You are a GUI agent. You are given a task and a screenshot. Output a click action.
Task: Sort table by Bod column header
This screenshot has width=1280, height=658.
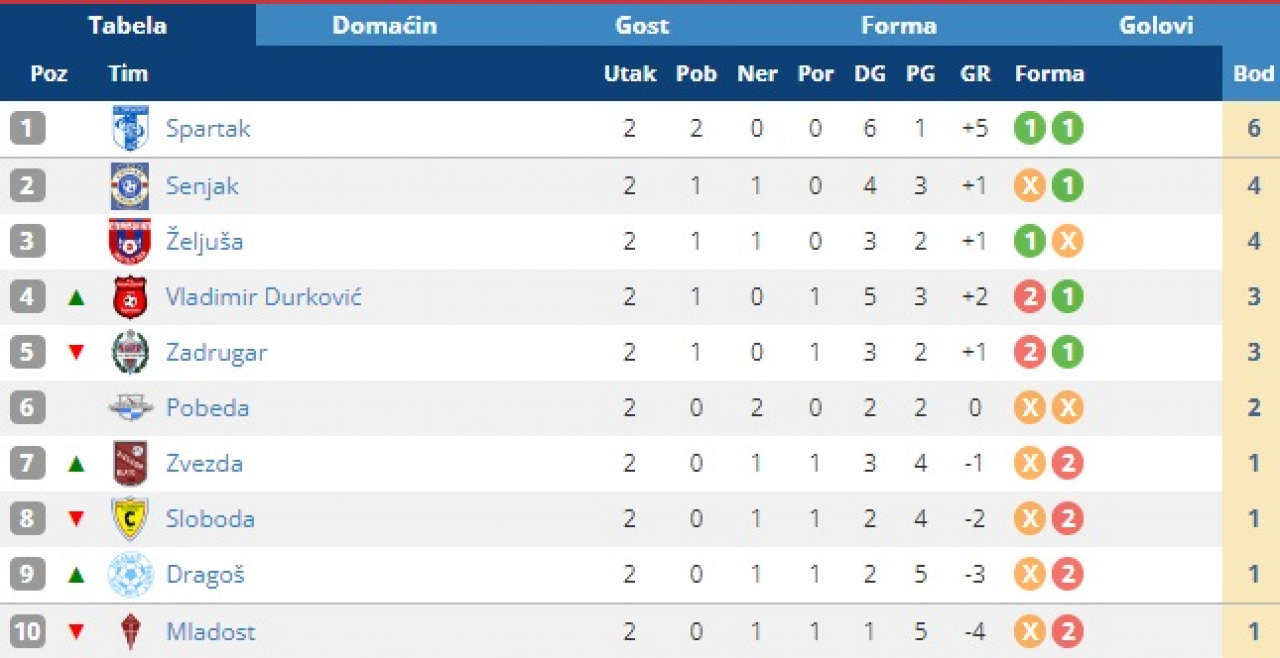[1253, 73]
